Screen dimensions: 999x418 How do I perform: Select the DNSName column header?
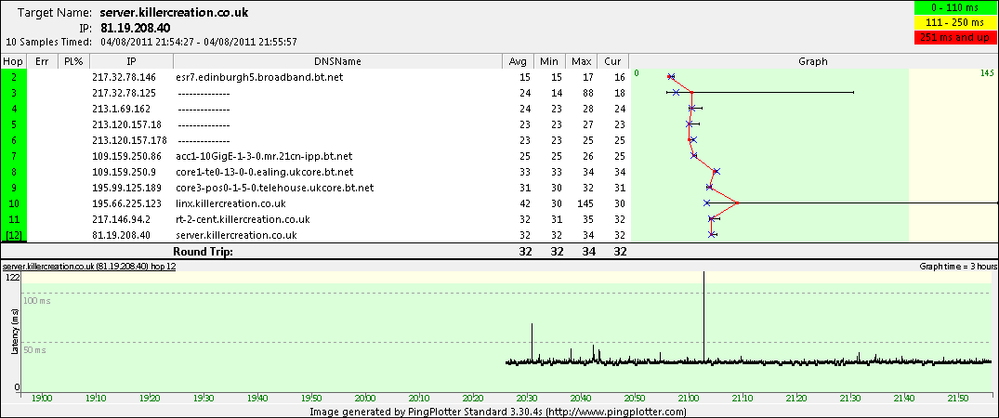tap(338, 62)
